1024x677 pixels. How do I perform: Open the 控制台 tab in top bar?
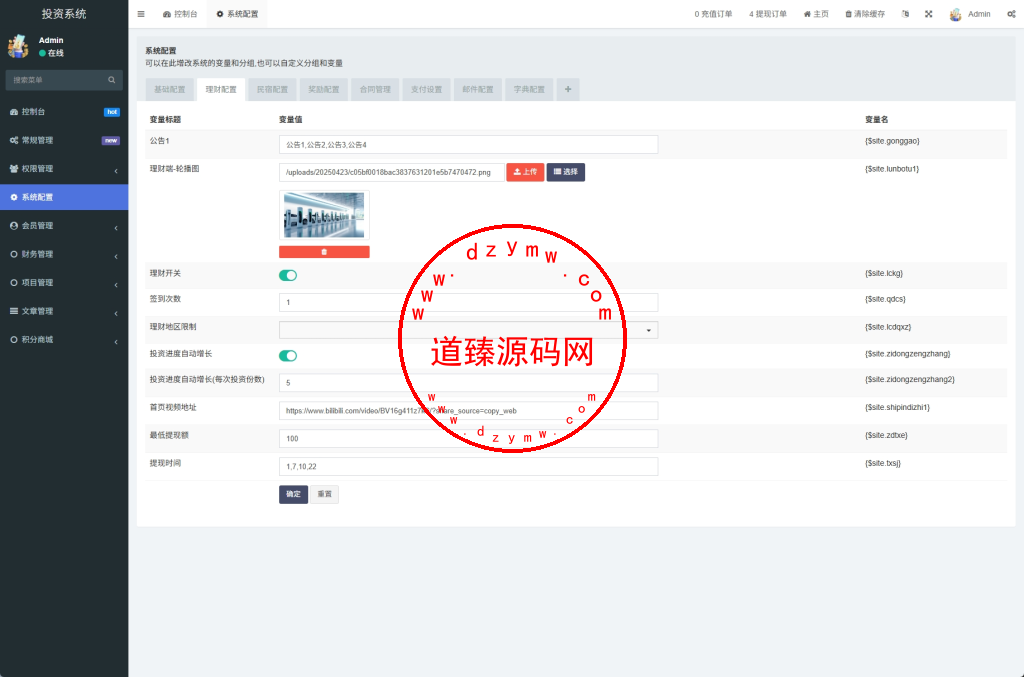pos(180,14)
